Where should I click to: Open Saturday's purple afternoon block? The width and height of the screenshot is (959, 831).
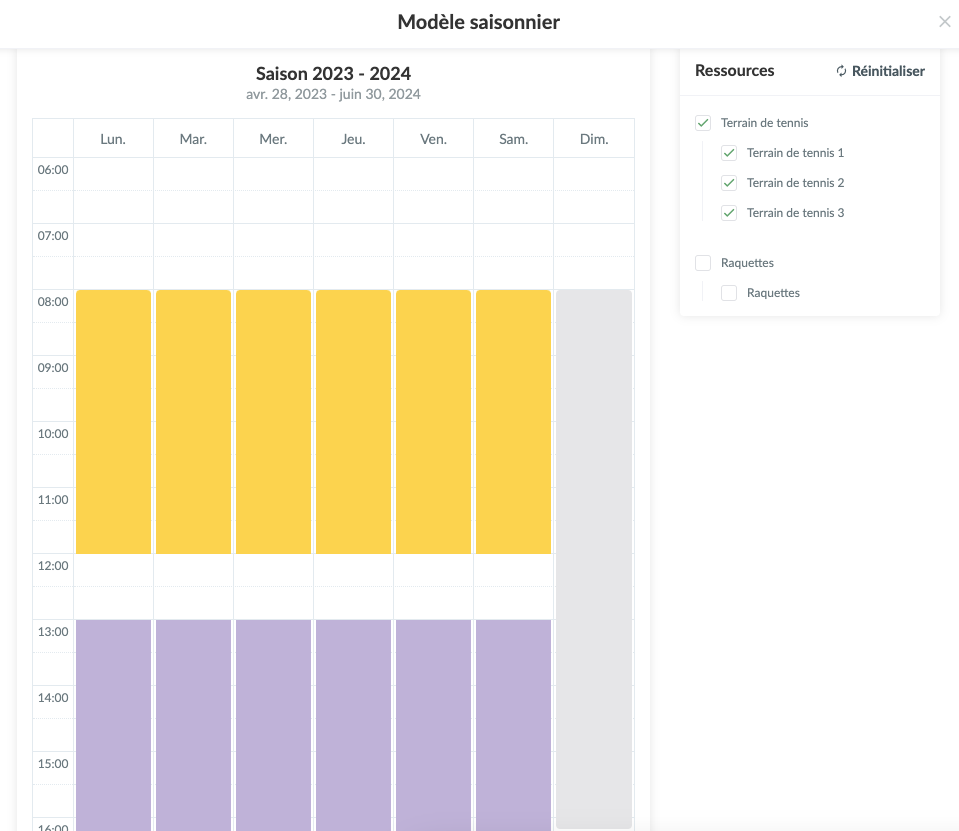[x=514, y=725]
